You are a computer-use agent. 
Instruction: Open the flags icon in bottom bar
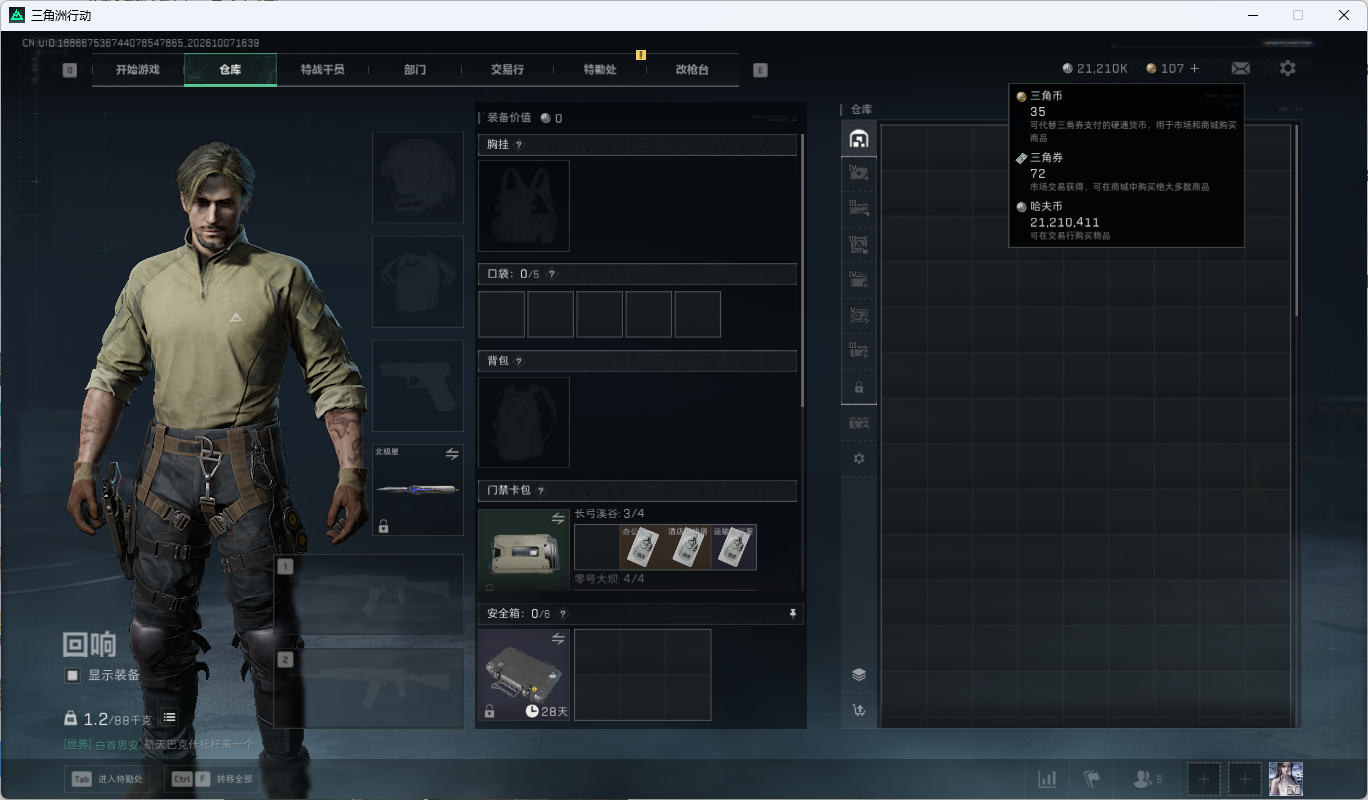pos(1092,778)
